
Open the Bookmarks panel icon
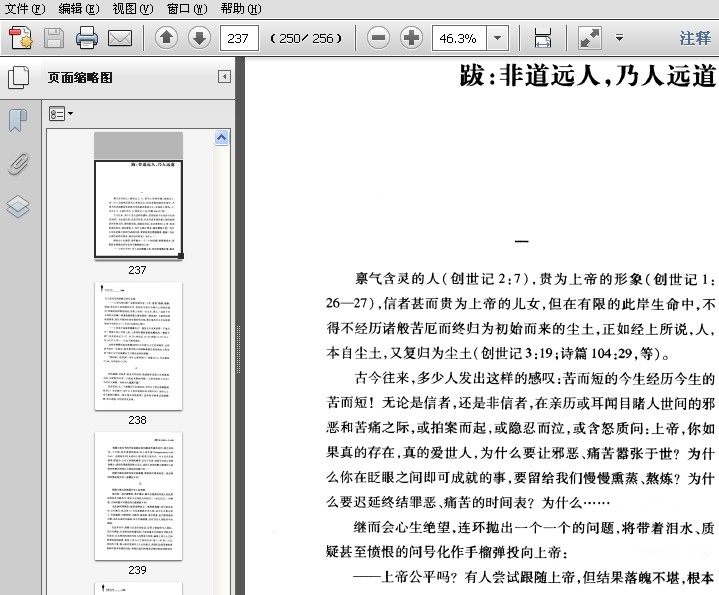pos(18,121)
